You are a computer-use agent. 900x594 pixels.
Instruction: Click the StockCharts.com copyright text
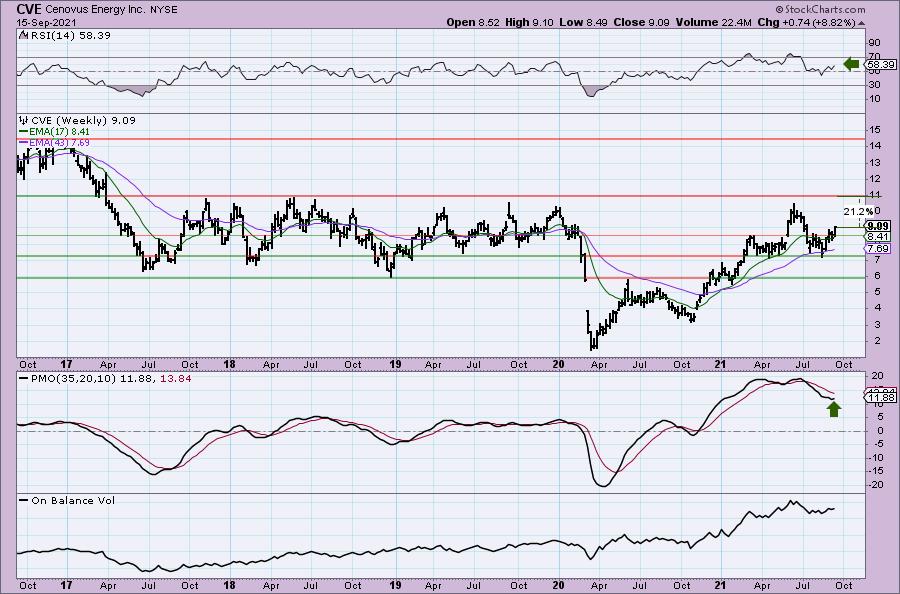(820, 9)
